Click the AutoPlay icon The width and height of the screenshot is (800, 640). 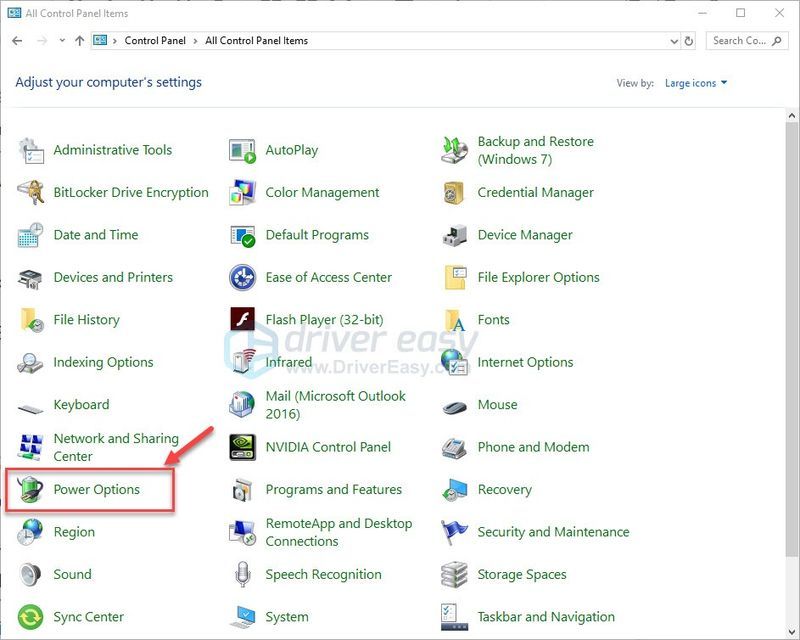[x=242, y=151]
